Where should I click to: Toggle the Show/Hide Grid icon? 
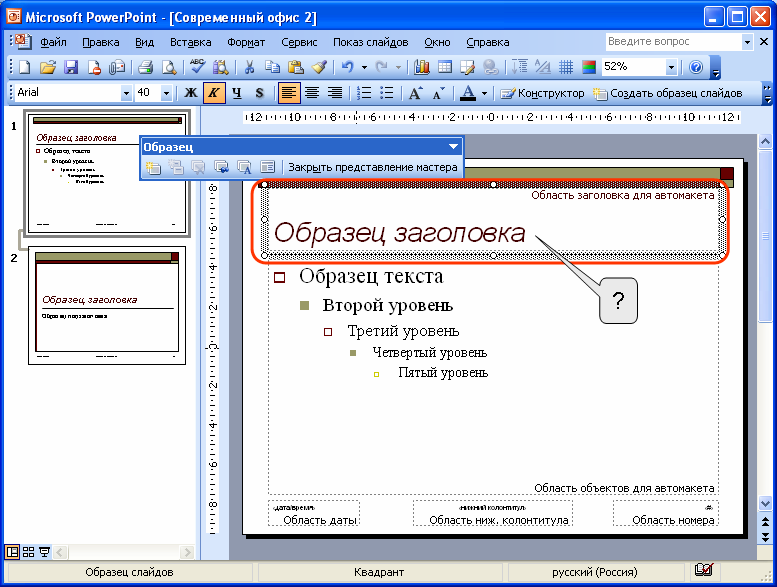click(566, 67)
